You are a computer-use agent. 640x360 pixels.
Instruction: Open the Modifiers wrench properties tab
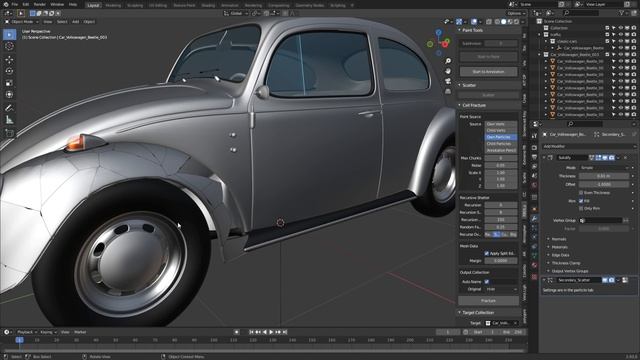(534, 218)
